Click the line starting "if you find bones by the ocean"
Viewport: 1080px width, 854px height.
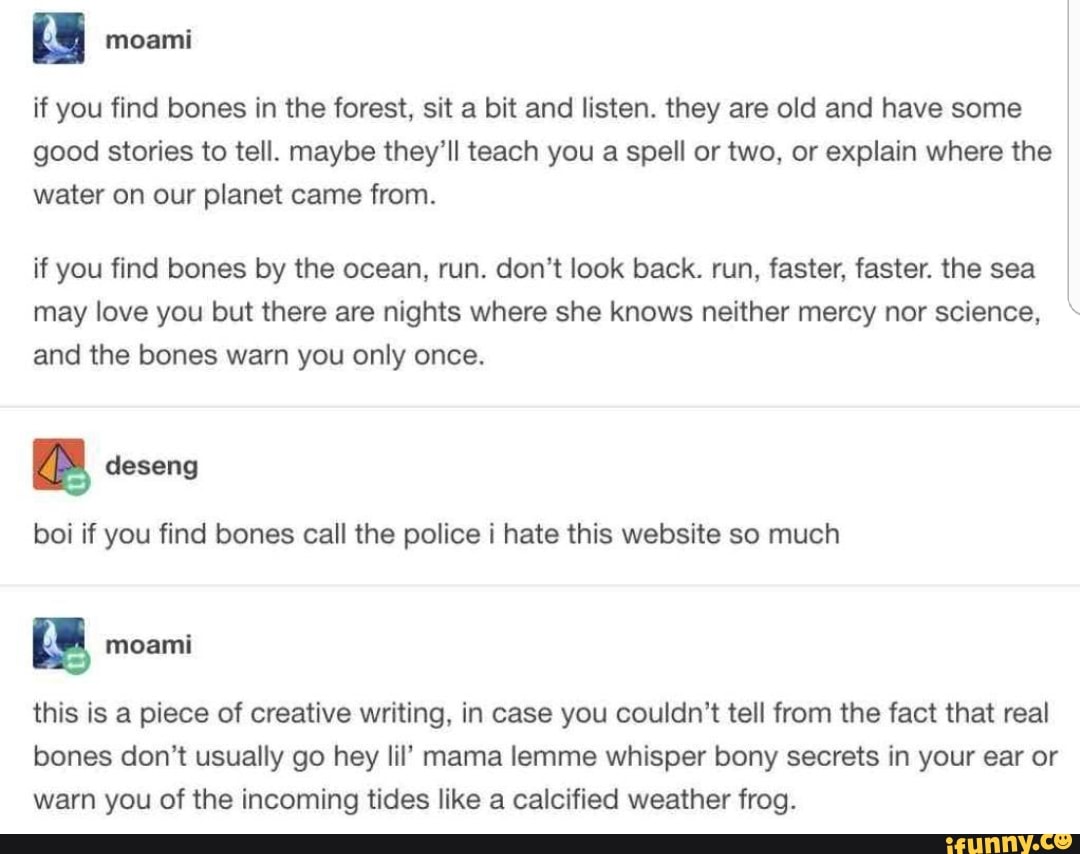point(534,269)
